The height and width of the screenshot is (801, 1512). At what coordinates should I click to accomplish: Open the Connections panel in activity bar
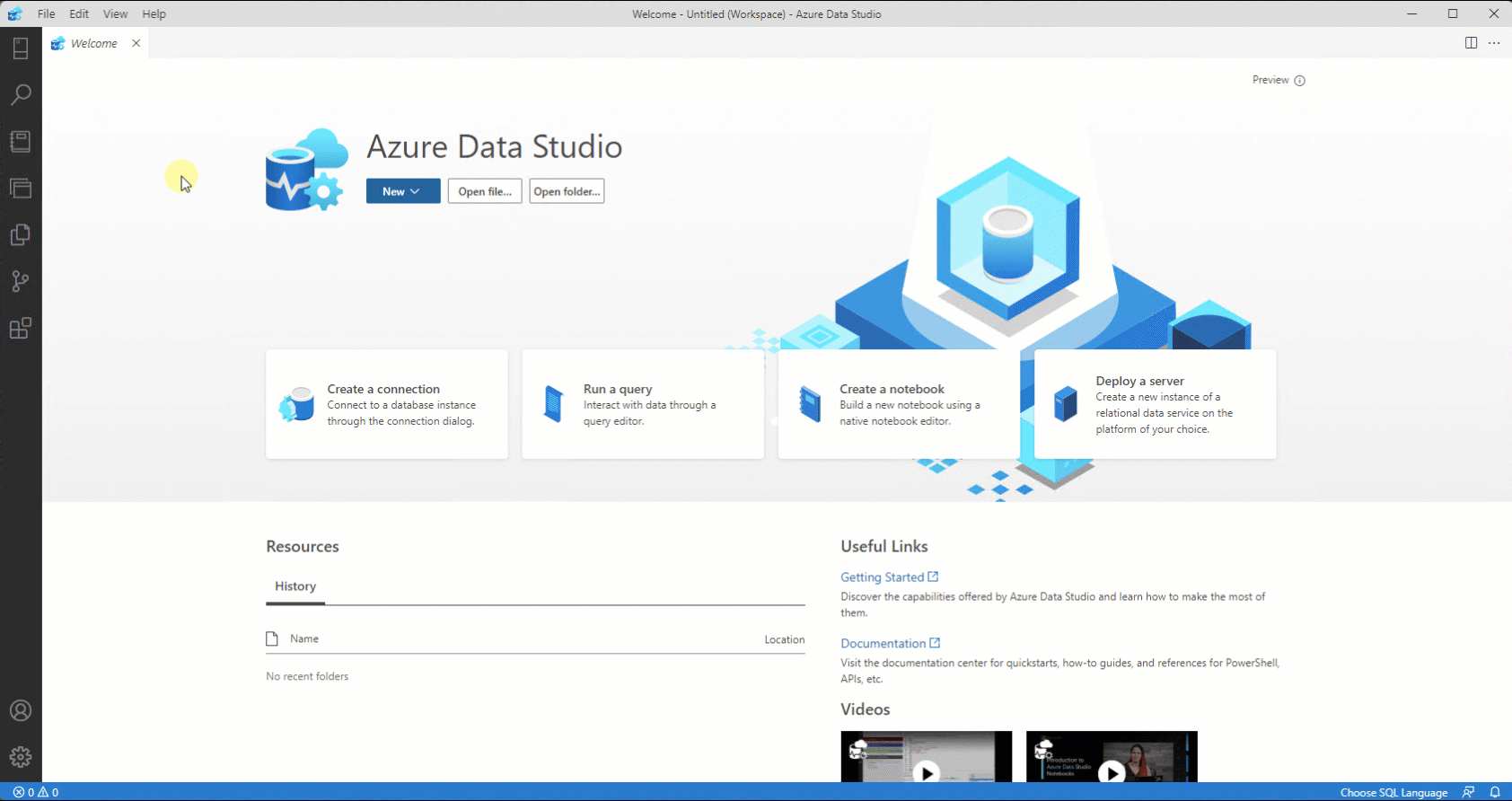[x=21, y=48]
